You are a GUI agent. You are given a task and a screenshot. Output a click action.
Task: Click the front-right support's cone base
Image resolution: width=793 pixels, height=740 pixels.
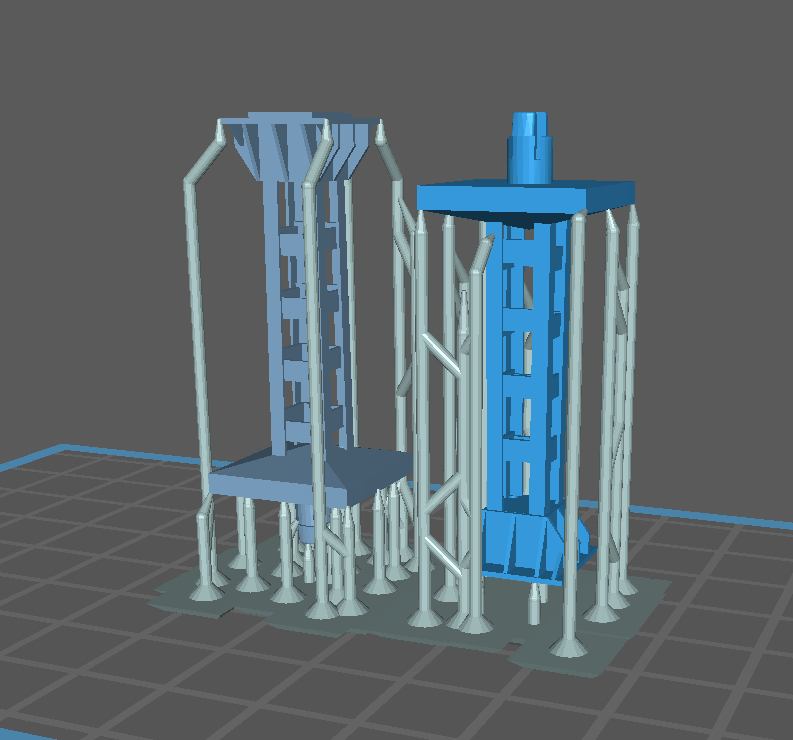point(570,645)
